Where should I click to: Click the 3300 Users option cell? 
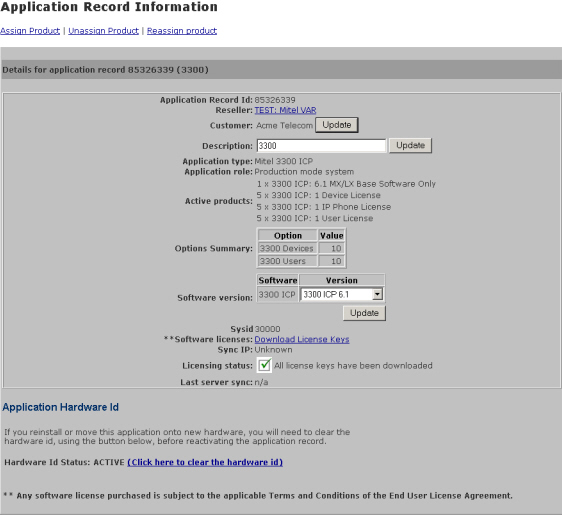(x=288, y=261)
